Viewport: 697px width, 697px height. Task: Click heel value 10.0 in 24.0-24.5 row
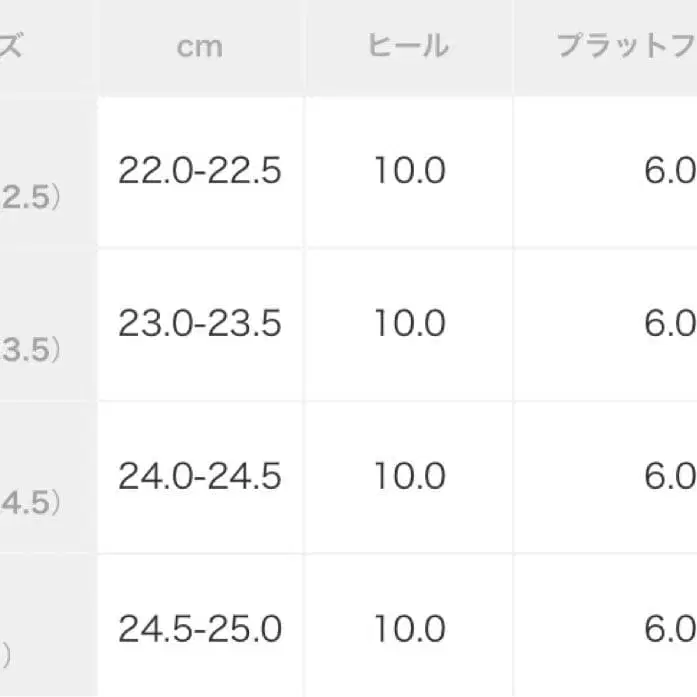409,477
